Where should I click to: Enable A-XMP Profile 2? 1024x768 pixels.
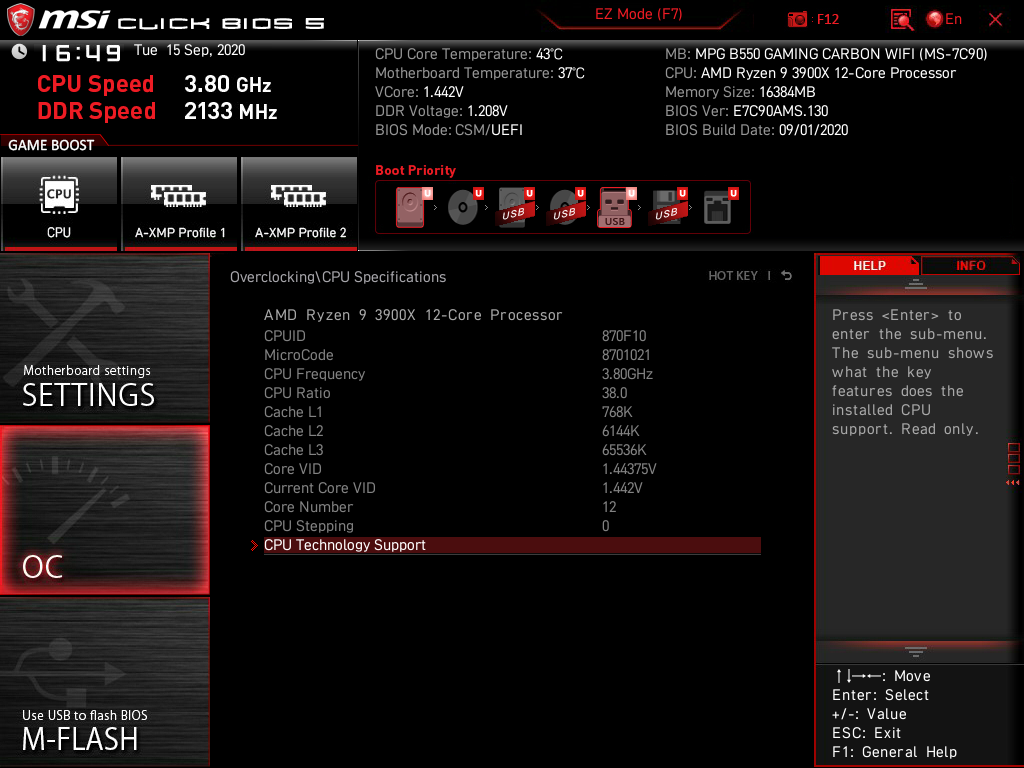point(300,203)
